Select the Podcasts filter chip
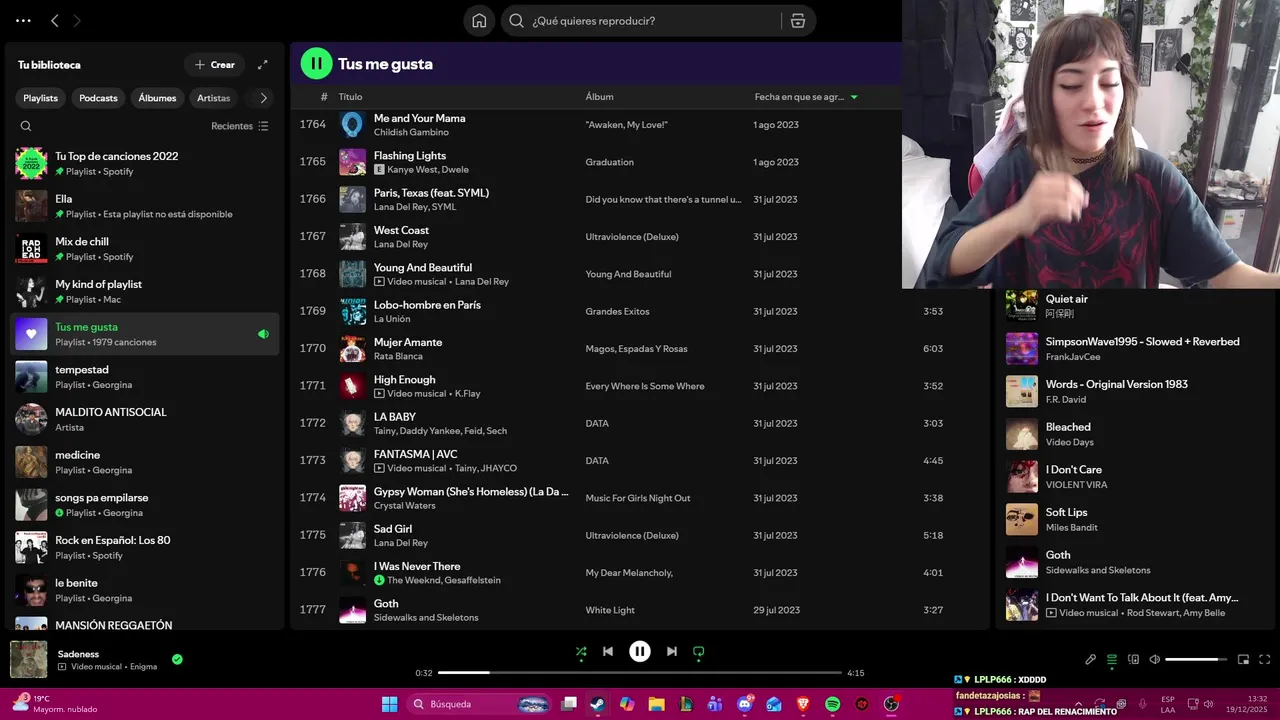 98,98
